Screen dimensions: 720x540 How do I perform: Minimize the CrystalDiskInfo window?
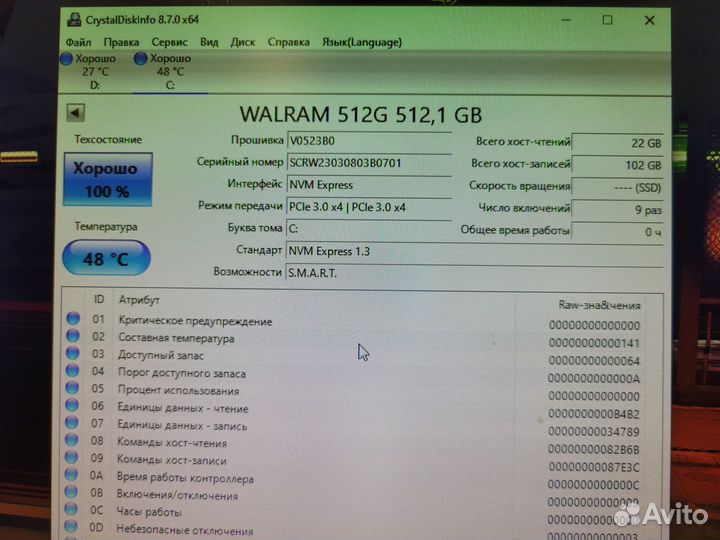point(566,20)
